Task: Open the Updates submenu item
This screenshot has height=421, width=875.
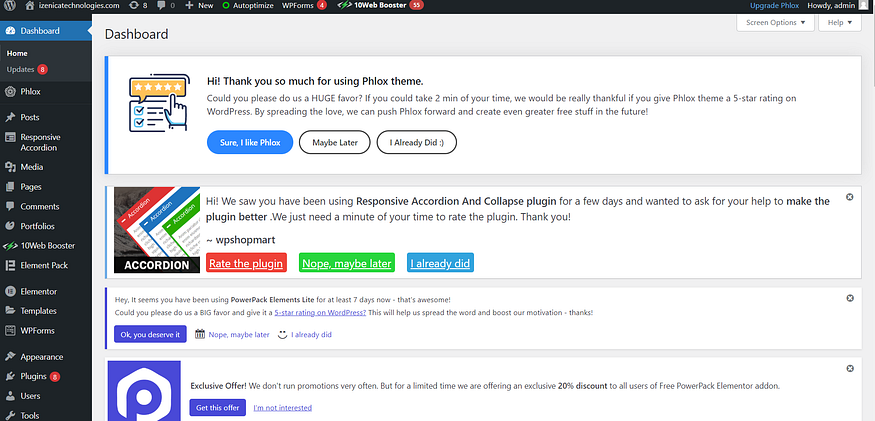Action: coord(21,70)
